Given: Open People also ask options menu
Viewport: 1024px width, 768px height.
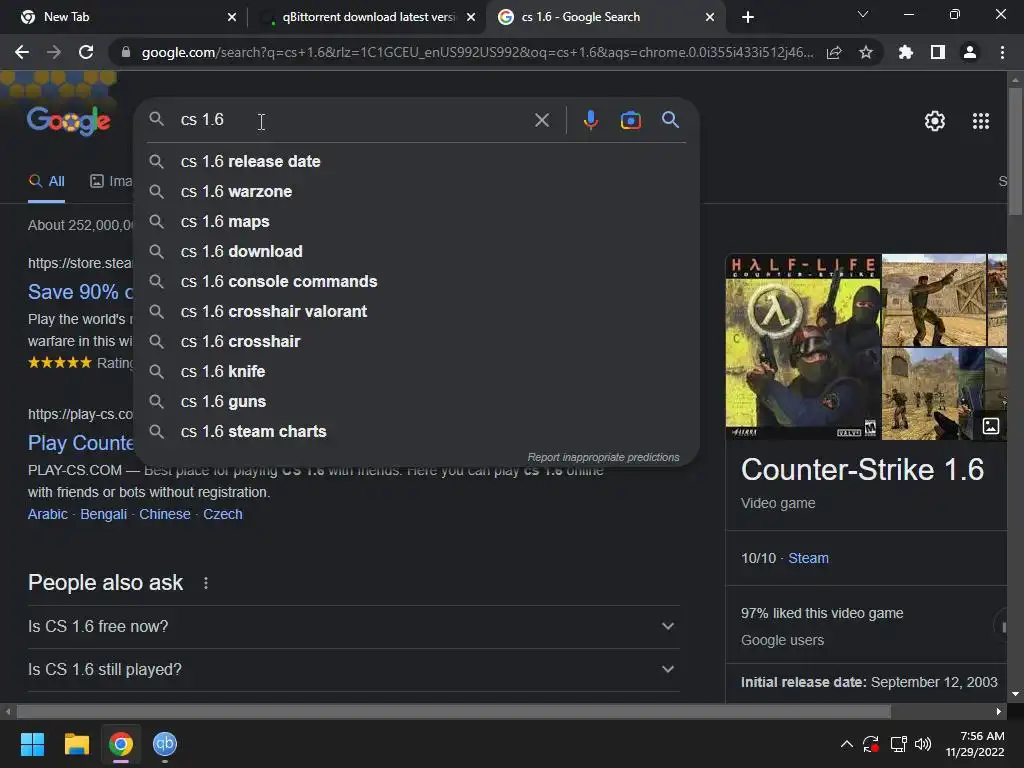Looking at the screenshot, I should (206, 583).
